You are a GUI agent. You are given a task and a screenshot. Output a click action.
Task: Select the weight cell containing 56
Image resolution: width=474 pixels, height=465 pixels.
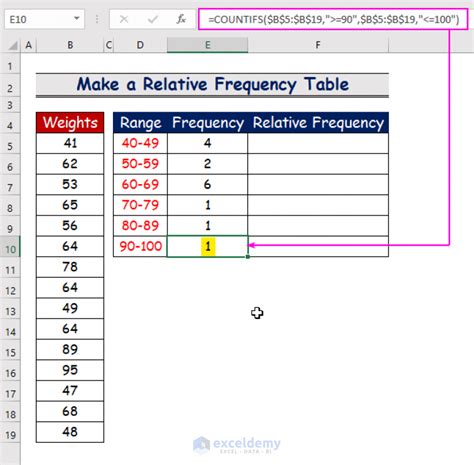pyautogui.click(x=70, y=226)
